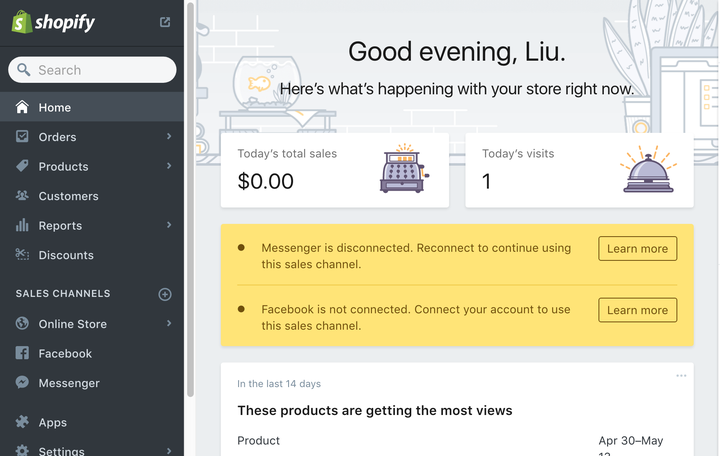
Task: Click the search magnifier icon
Action: click(x=23, y=70)
